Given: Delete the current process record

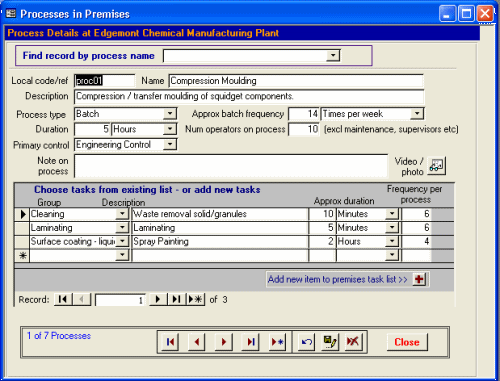Looking at the screenshot, I should coord(353,342).
